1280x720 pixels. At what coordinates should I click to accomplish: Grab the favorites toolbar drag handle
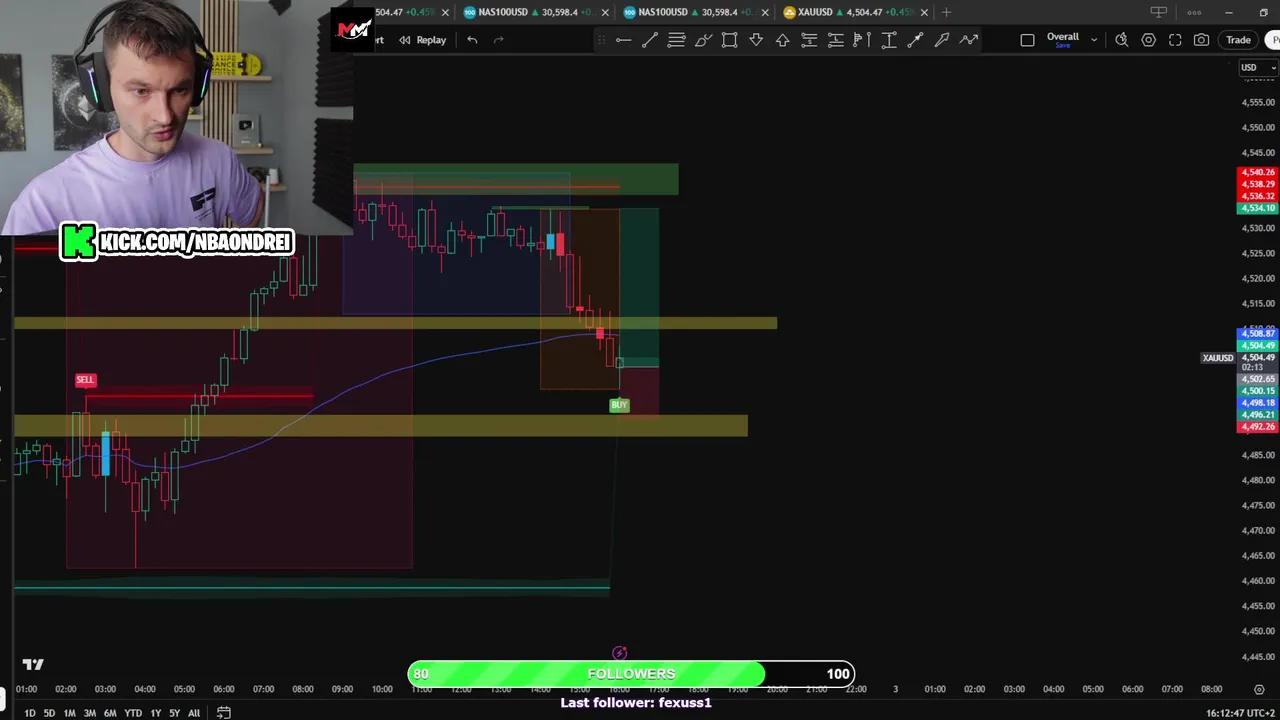pos(600,40)
